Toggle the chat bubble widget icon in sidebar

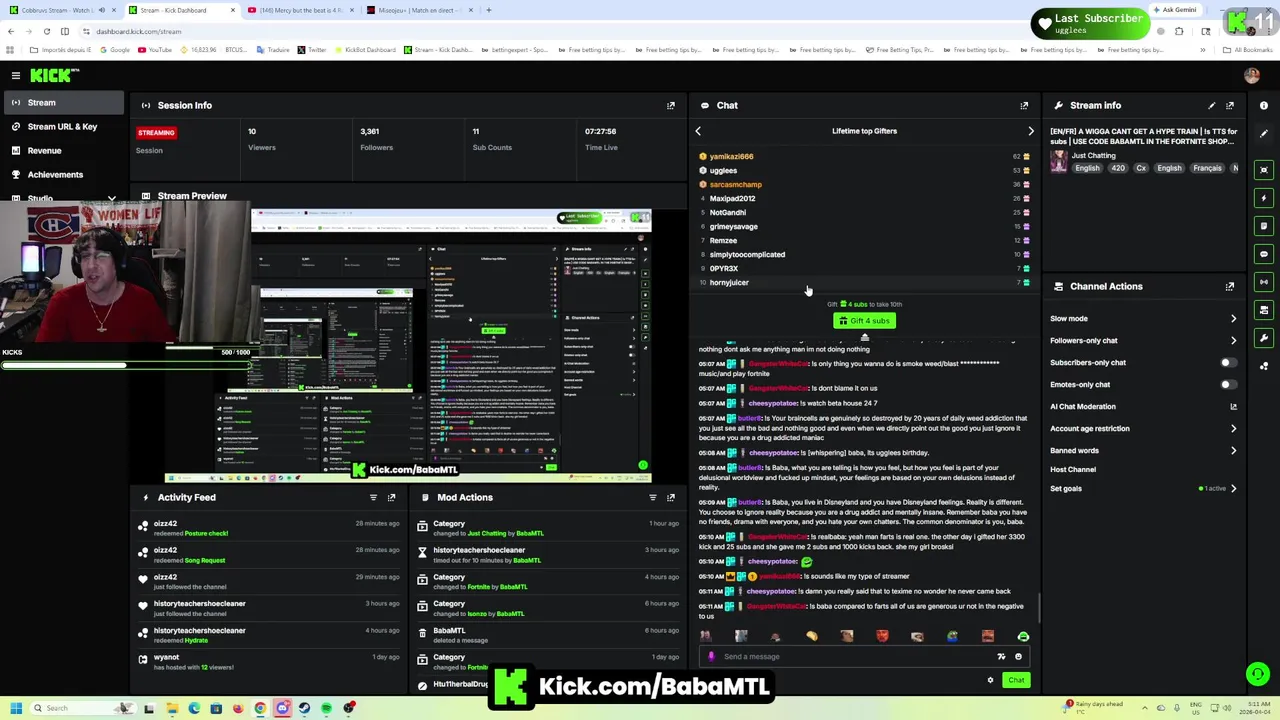pos(1264,254)
